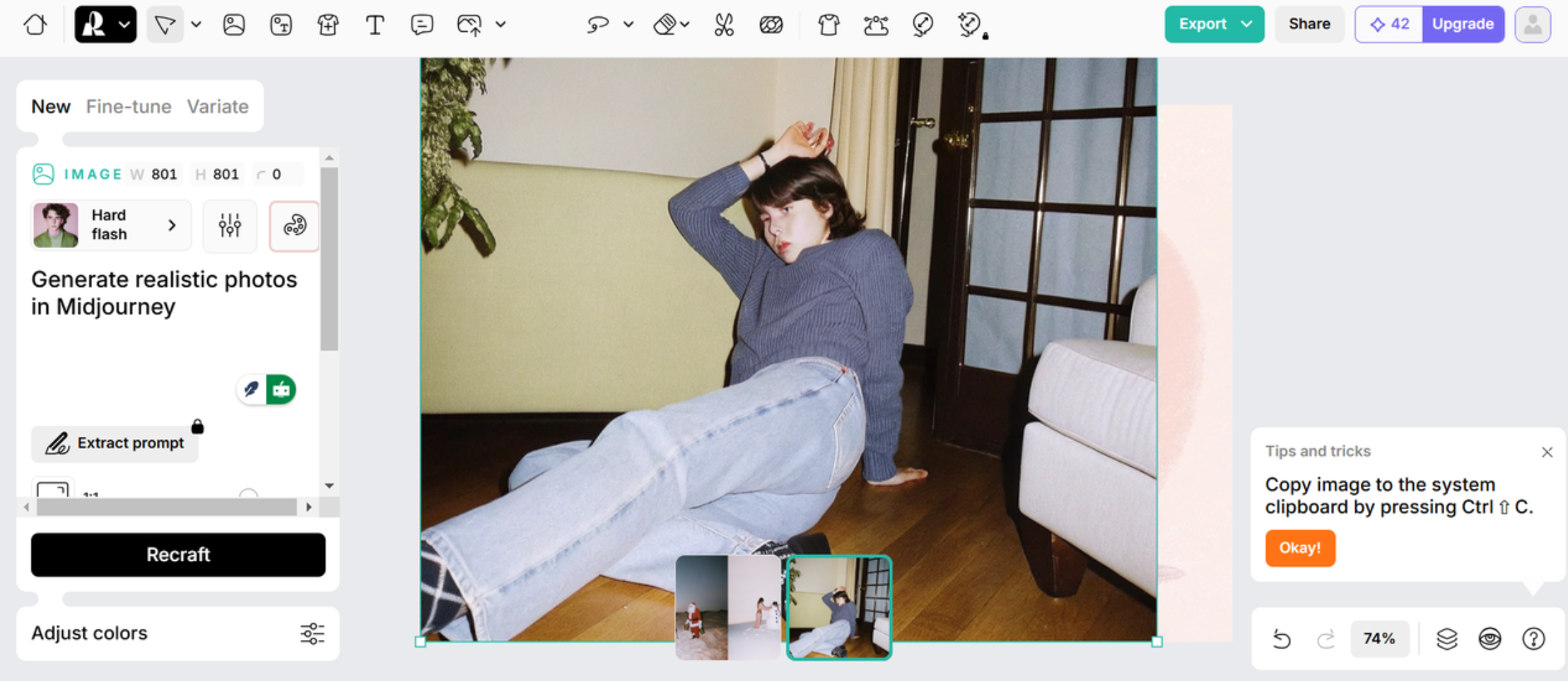Enable the AI prompt mode toggle
The image size is (1568, 681).
click(281, 390)
